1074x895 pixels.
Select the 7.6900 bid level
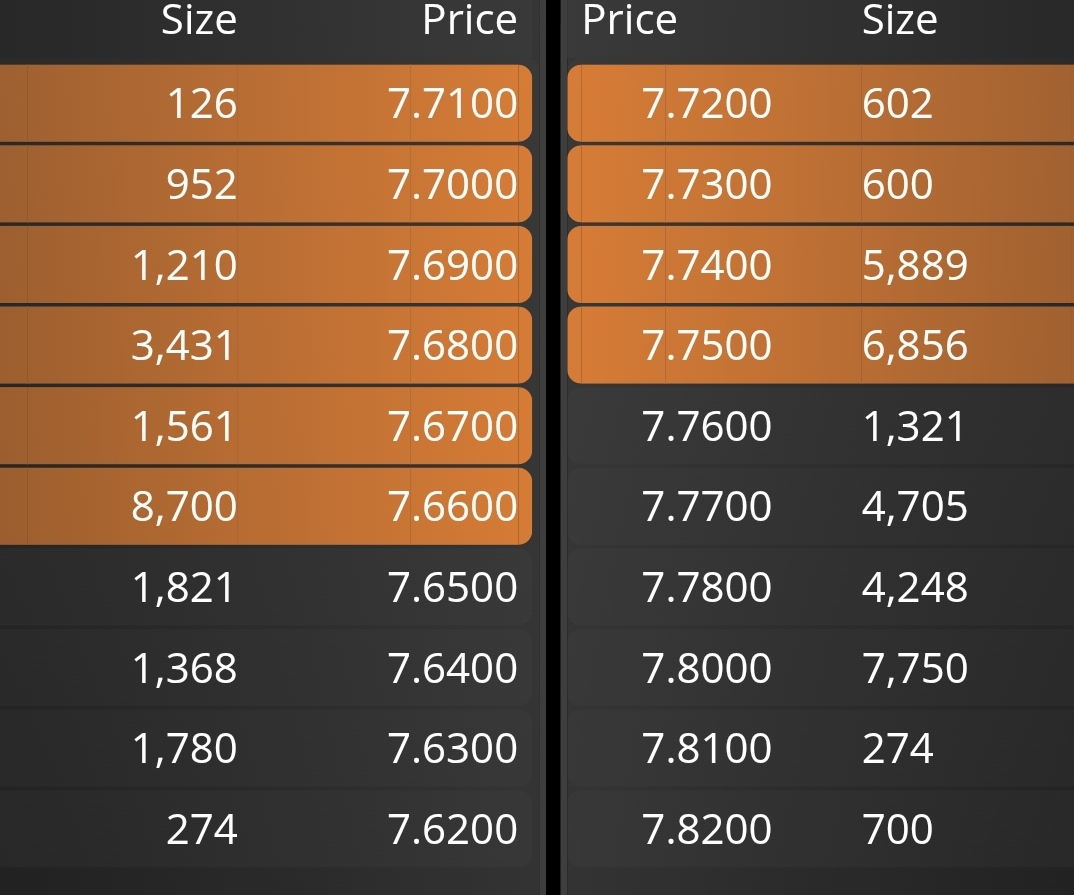coord(266,264)
